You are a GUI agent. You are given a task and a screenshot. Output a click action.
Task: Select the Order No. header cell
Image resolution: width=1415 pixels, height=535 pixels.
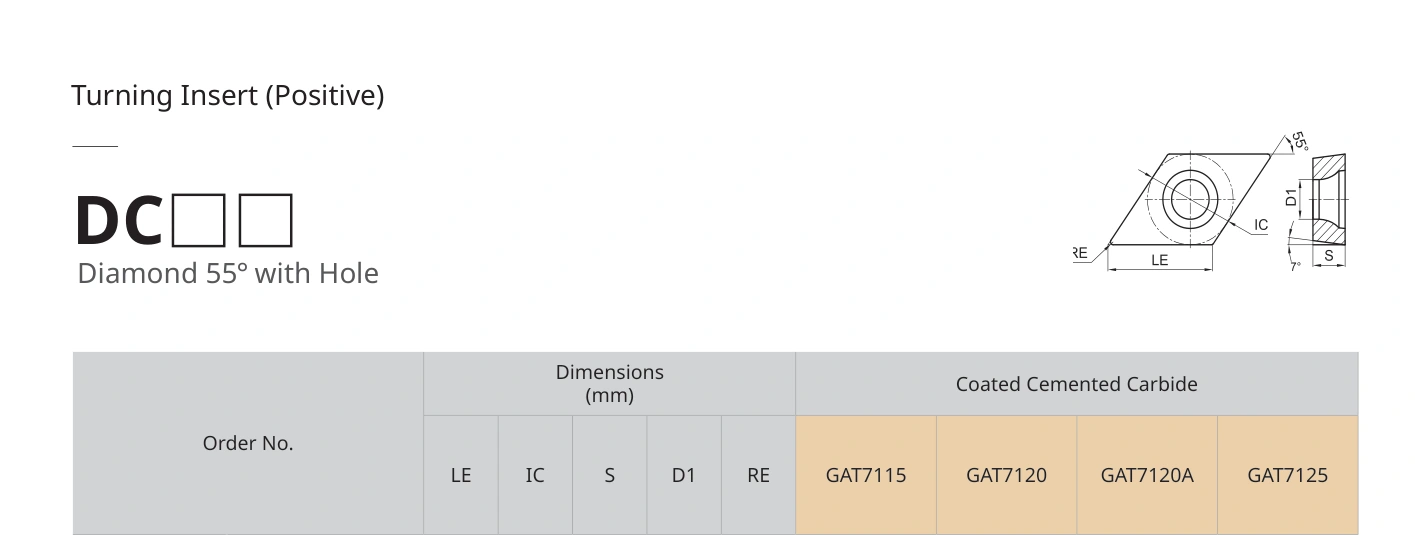pos(248,443)
